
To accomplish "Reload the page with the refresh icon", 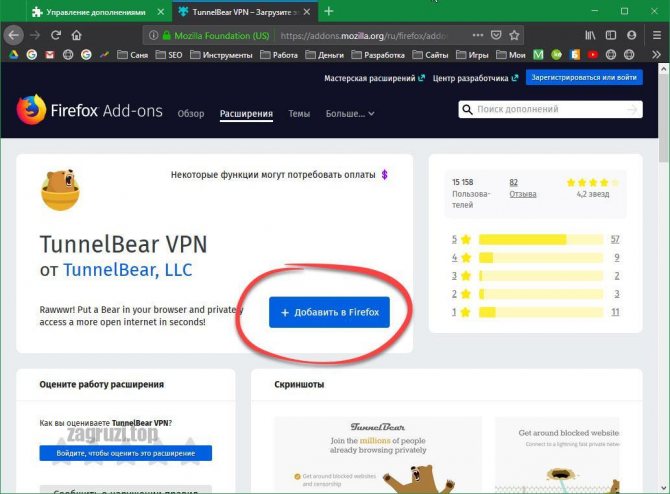I will pos(56,35).
